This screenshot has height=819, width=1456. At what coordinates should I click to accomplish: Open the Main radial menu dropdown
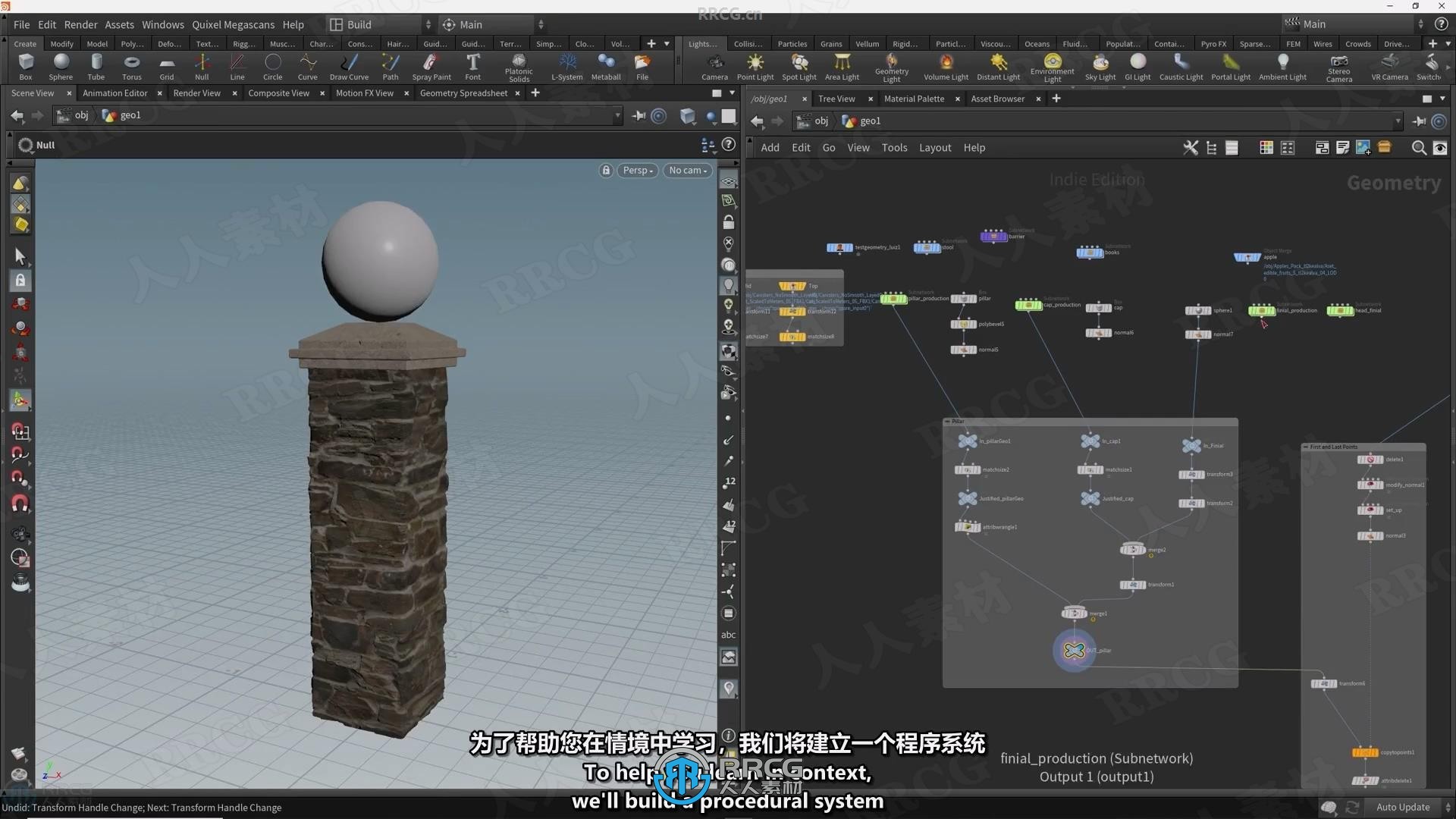(x=493, y=24)
